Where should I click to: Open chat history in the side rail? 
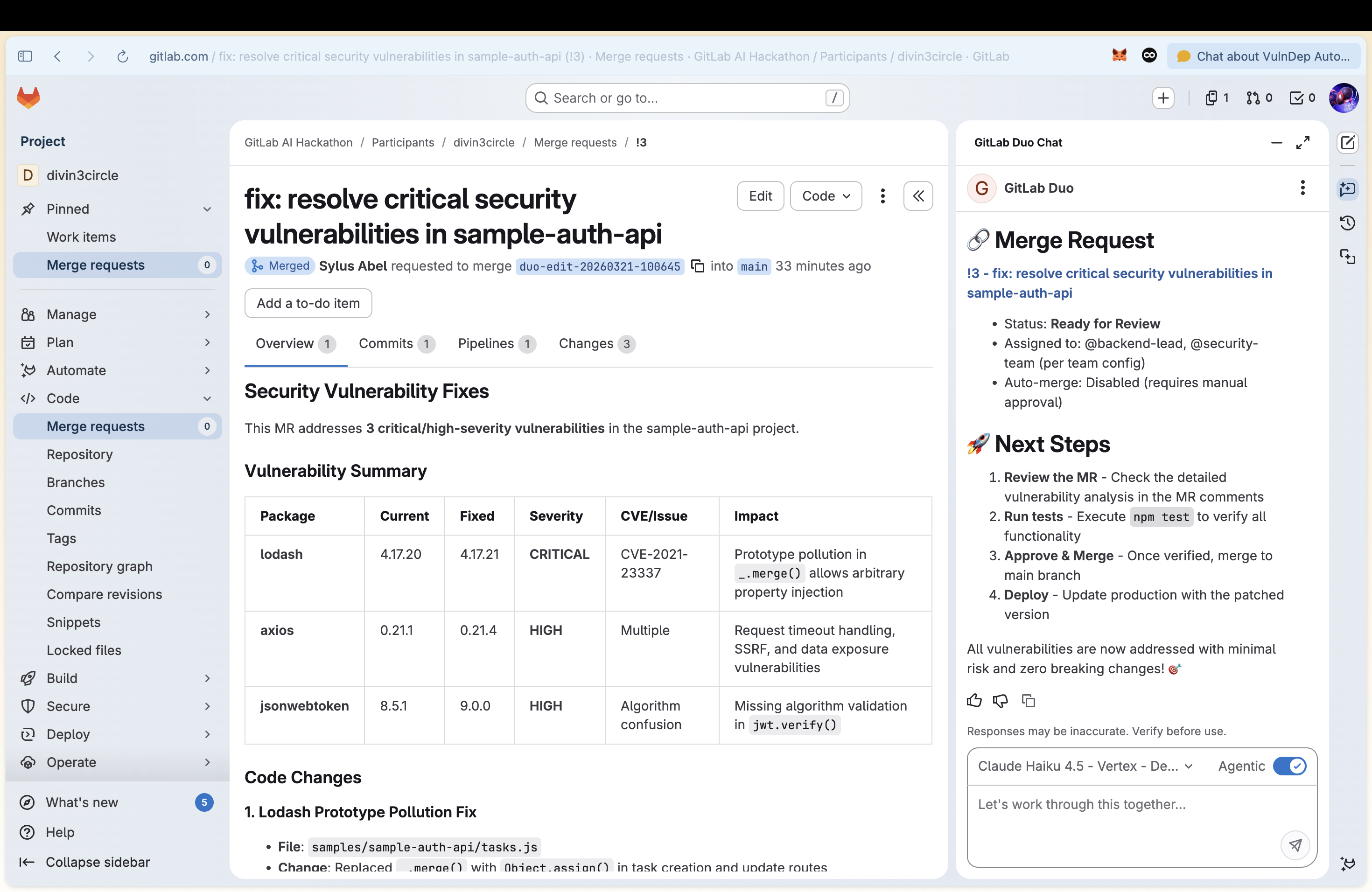[x=1348, y=223]
